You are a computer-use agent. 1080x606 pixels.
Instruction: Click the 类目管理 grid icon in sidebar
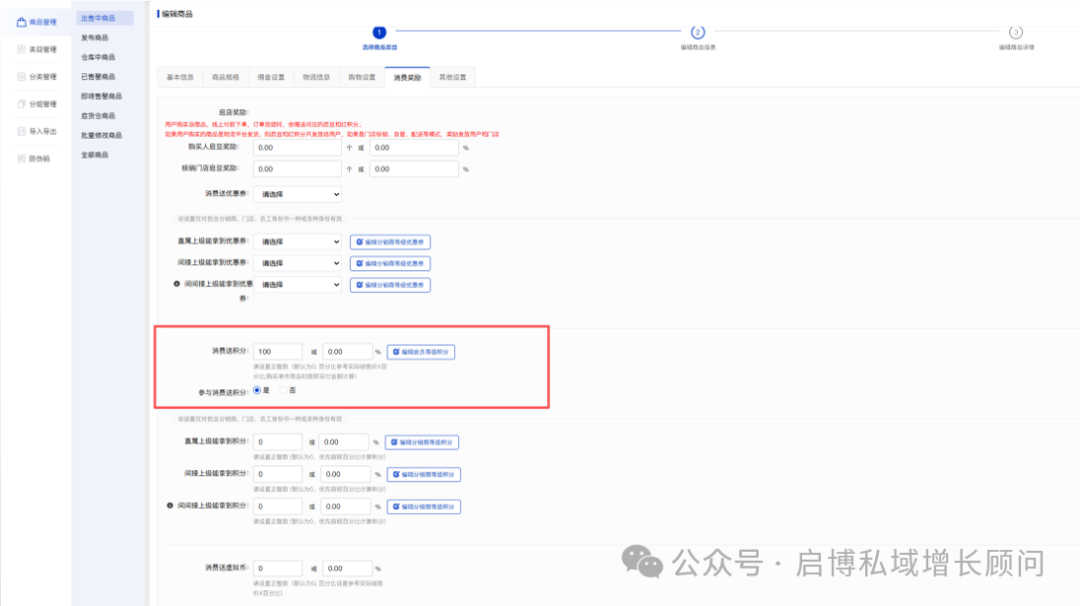click(21, 49)
